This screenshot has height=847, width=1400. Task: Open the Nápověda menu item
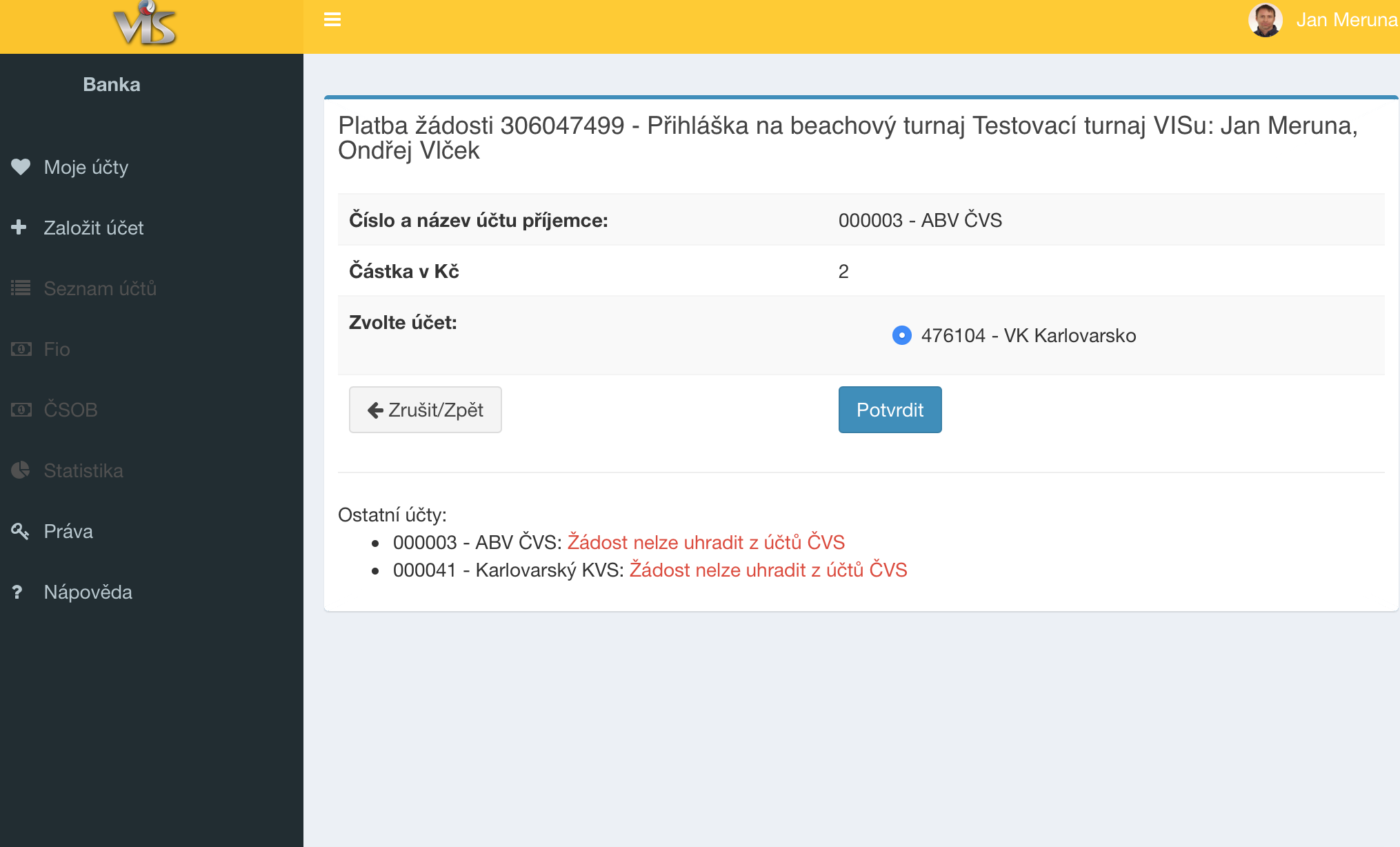[88, 592]
